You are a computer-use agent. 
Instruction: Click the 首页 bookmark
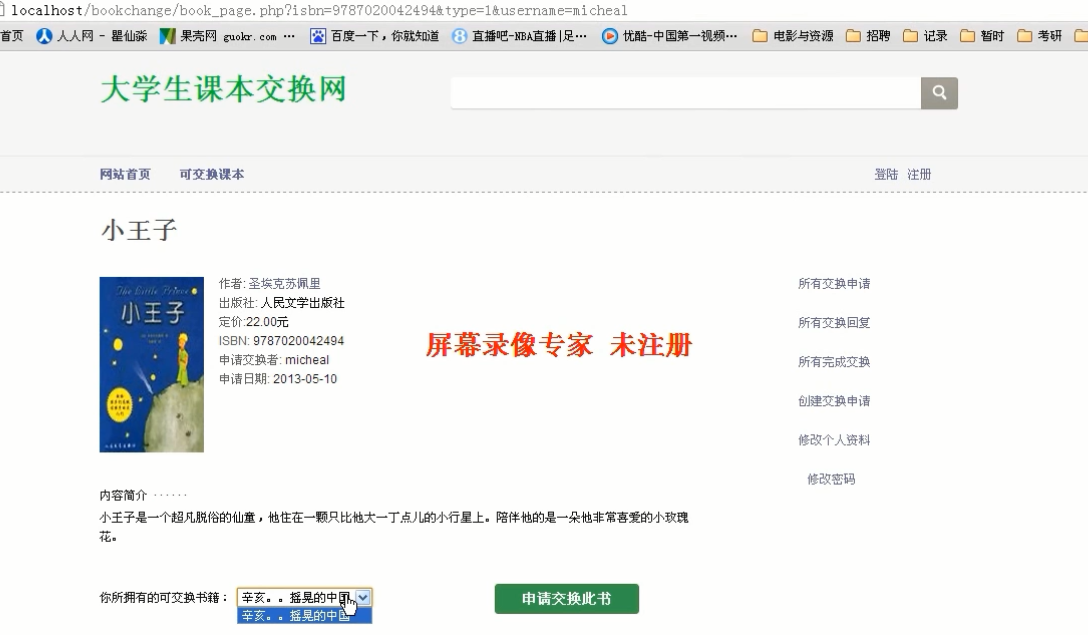point(12,36)
